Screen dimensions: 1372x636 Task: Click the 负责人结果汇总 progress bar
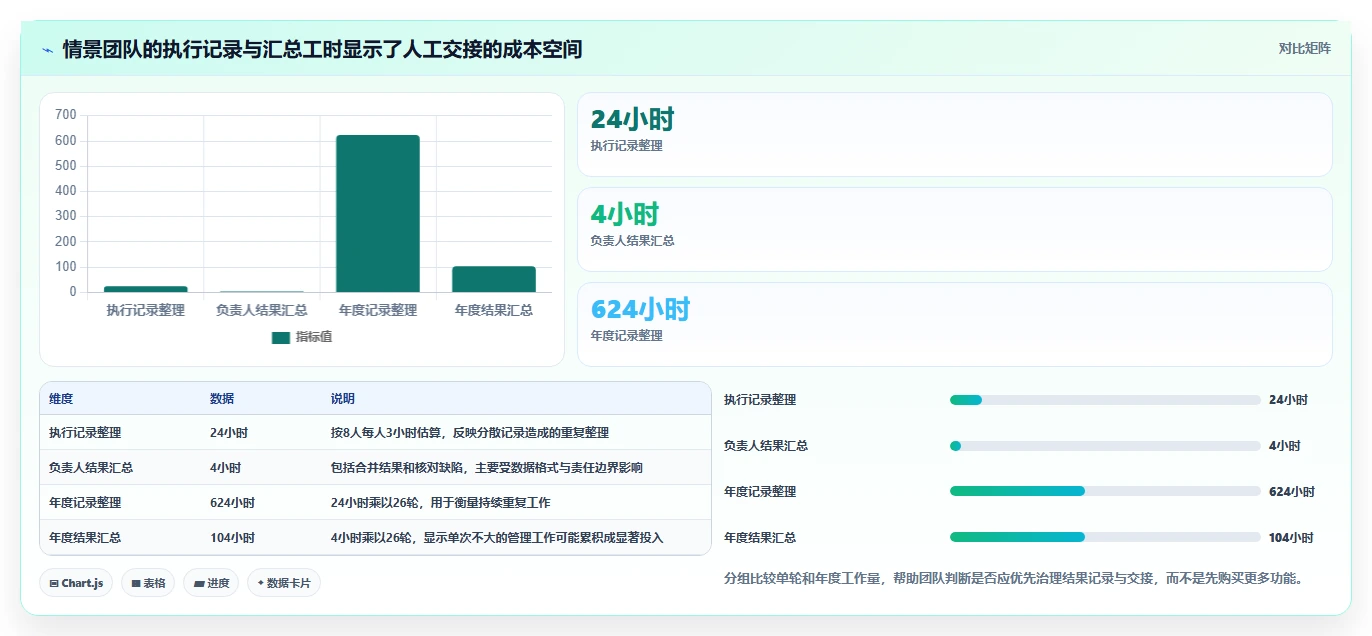click(x=1105, y=446)
